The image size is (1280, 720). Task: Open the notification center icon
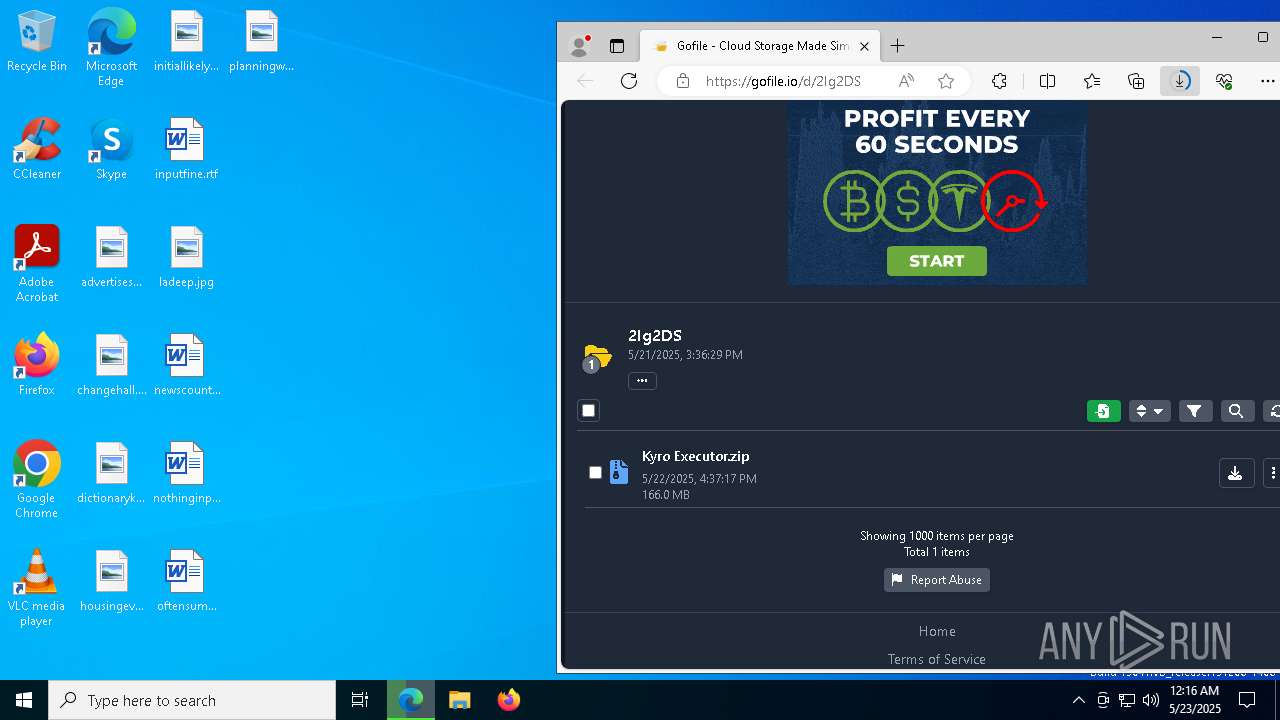pos(1247,700)
